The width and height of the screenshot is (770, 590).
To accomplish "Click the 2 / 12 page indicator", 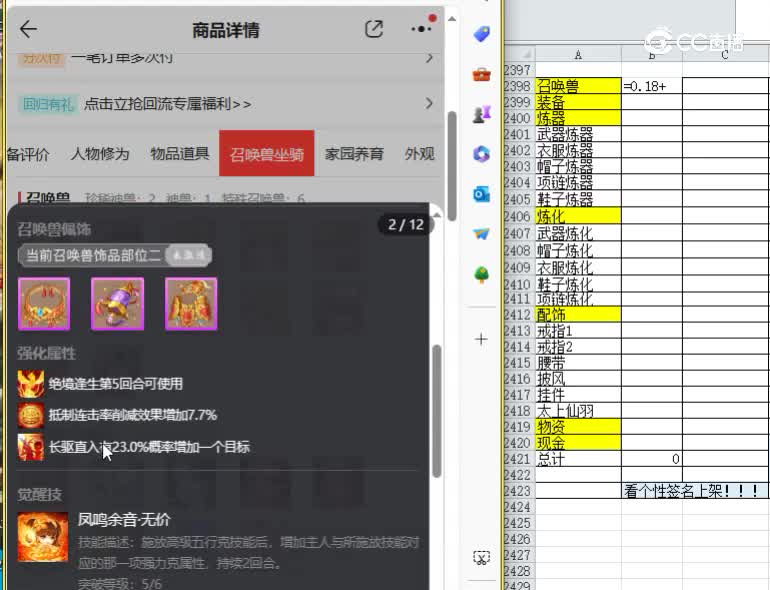I will [x=406, y=225].
